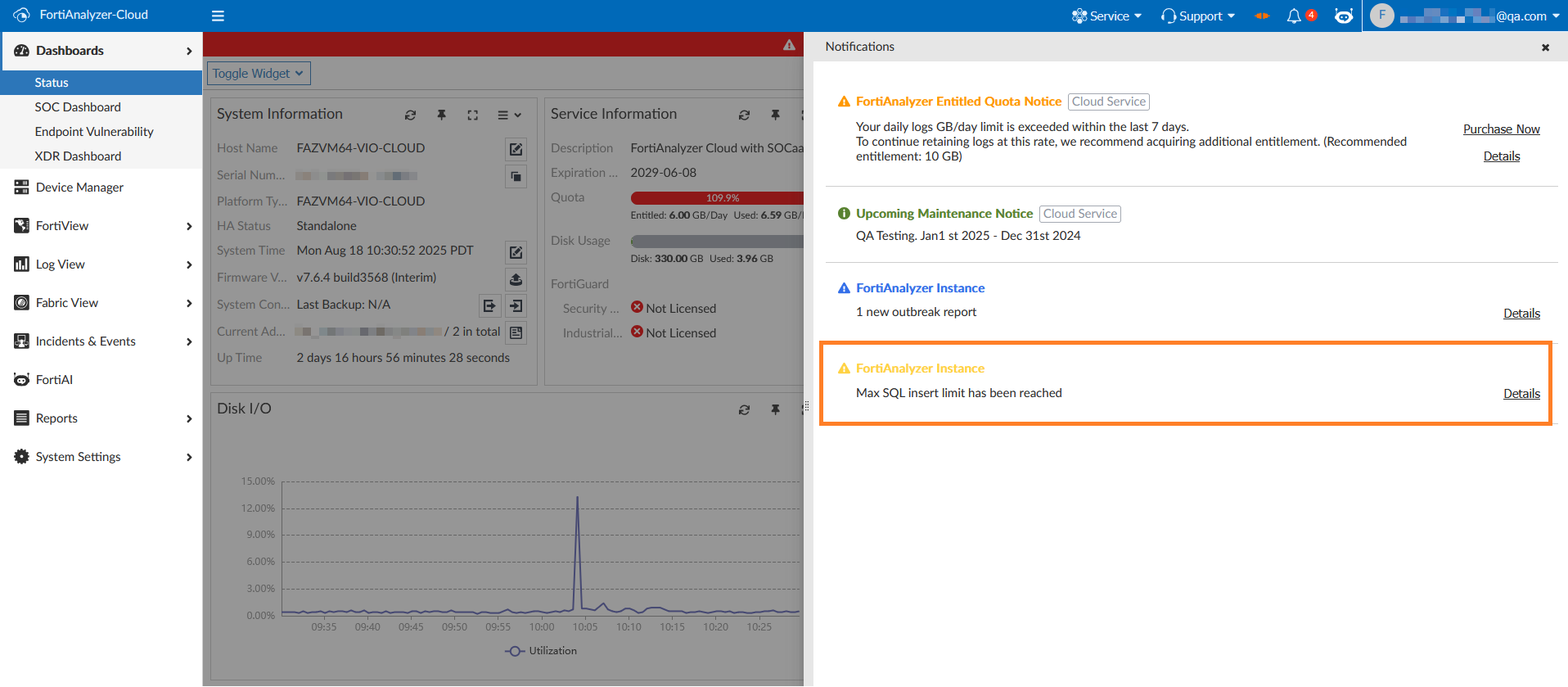Maximize the System Information widget

pos(472,115)
